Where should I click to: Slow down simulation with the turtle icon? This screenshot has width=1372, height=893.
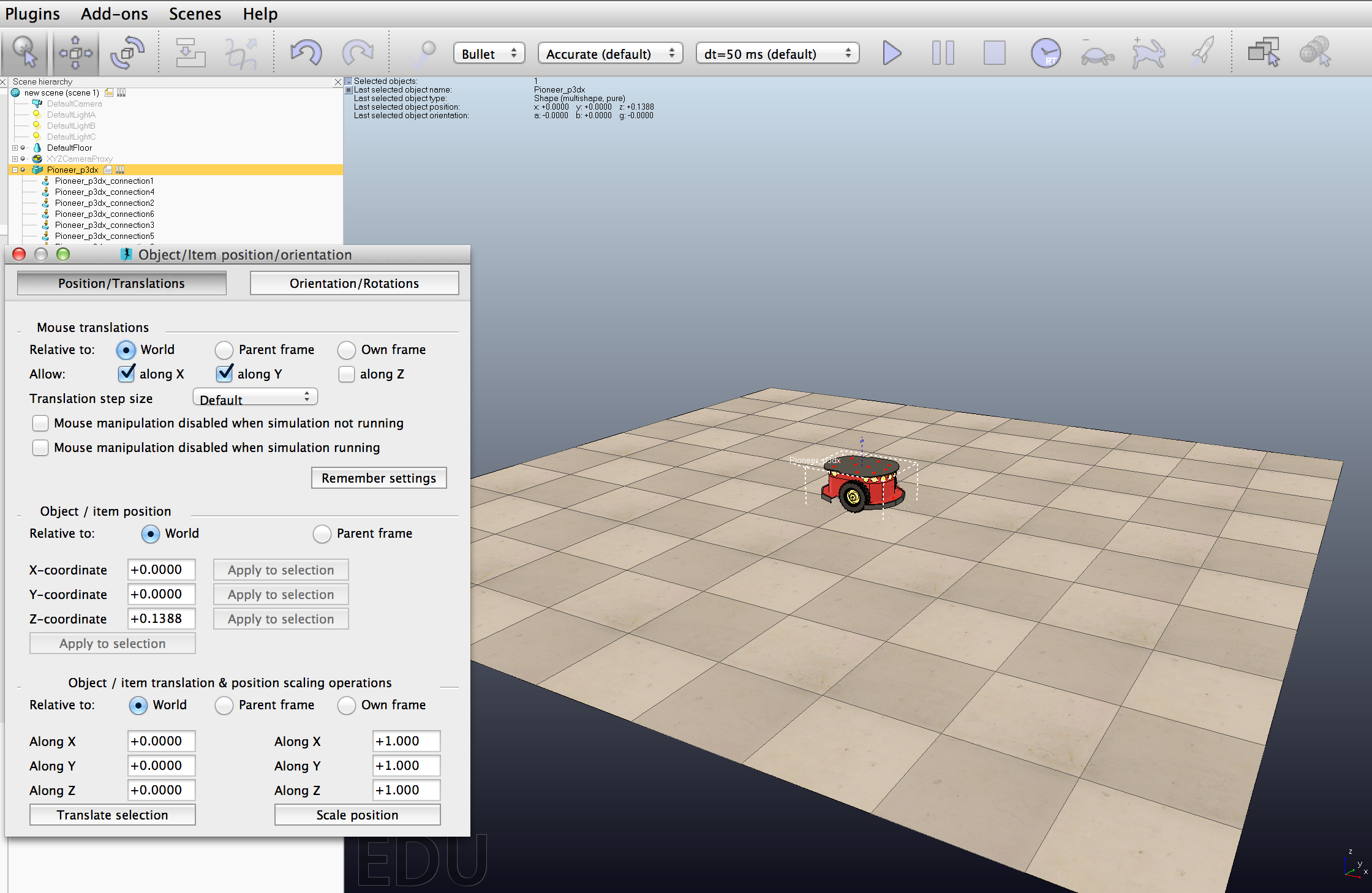pyautogui.click(x=1097, y=53)
